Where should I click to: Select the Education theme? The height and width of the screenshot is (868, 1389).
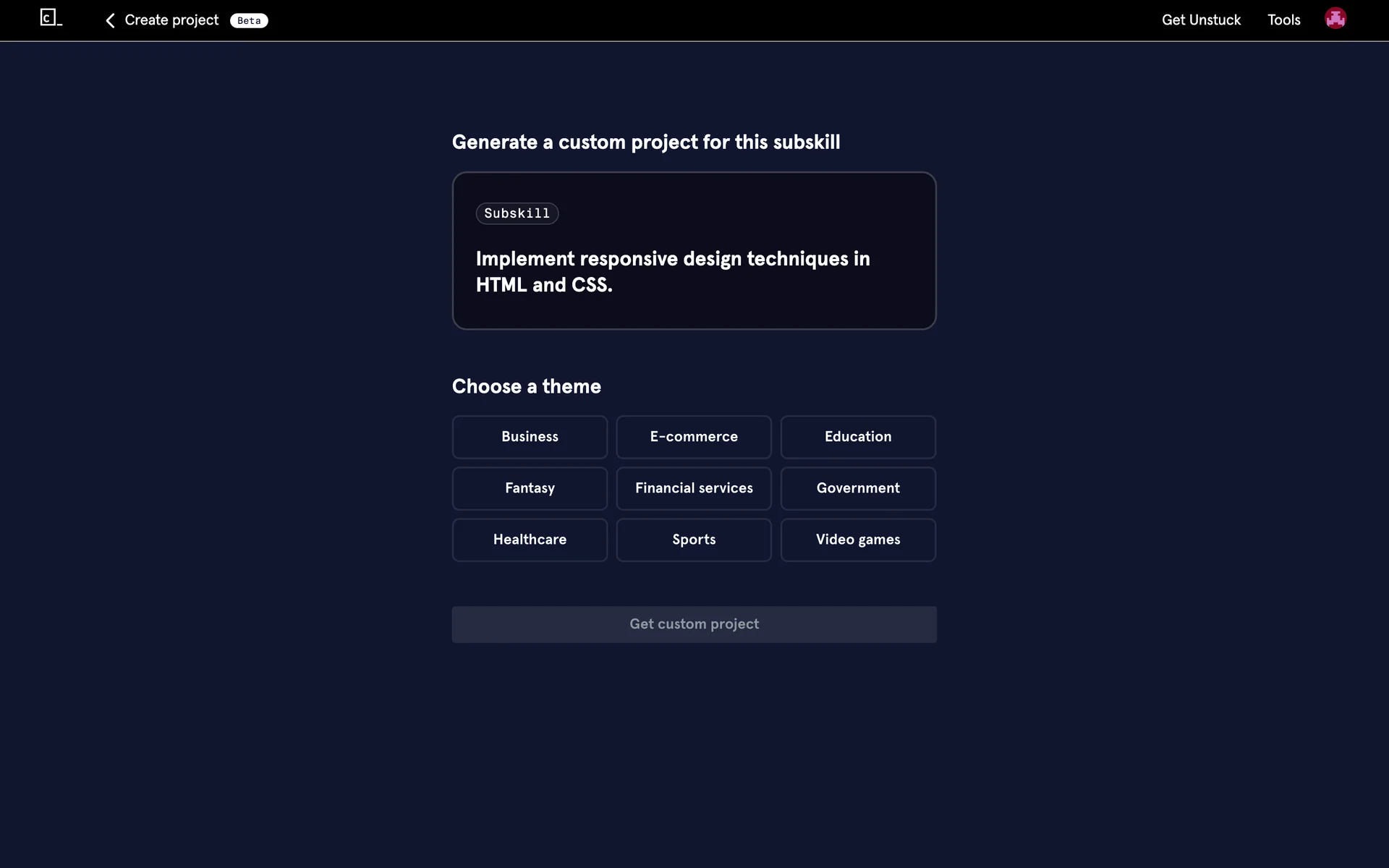pos(858,437)
